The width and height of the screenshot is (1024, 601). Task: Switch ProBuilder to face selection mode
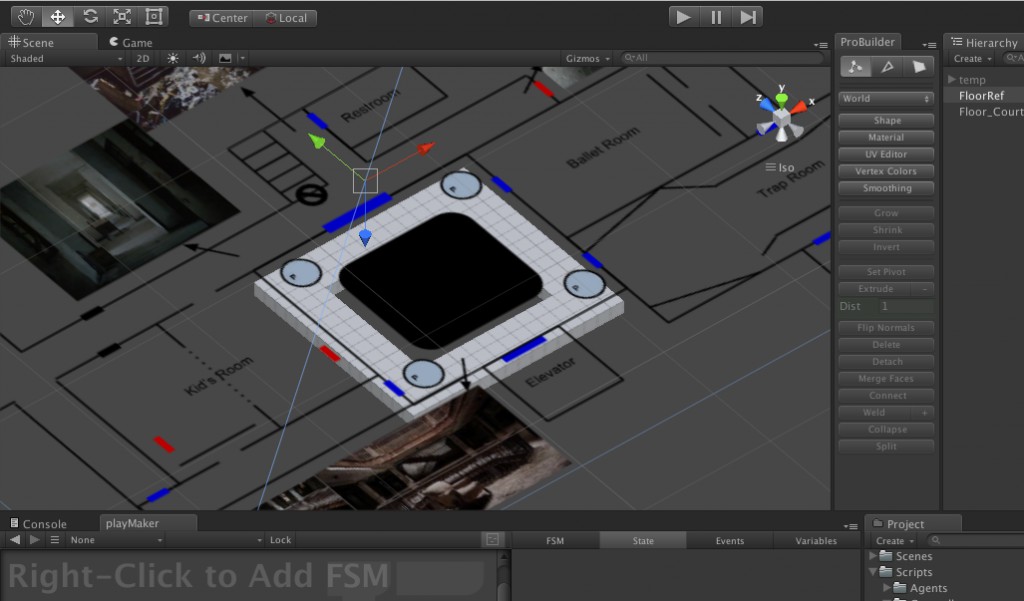tap(918, 67)
